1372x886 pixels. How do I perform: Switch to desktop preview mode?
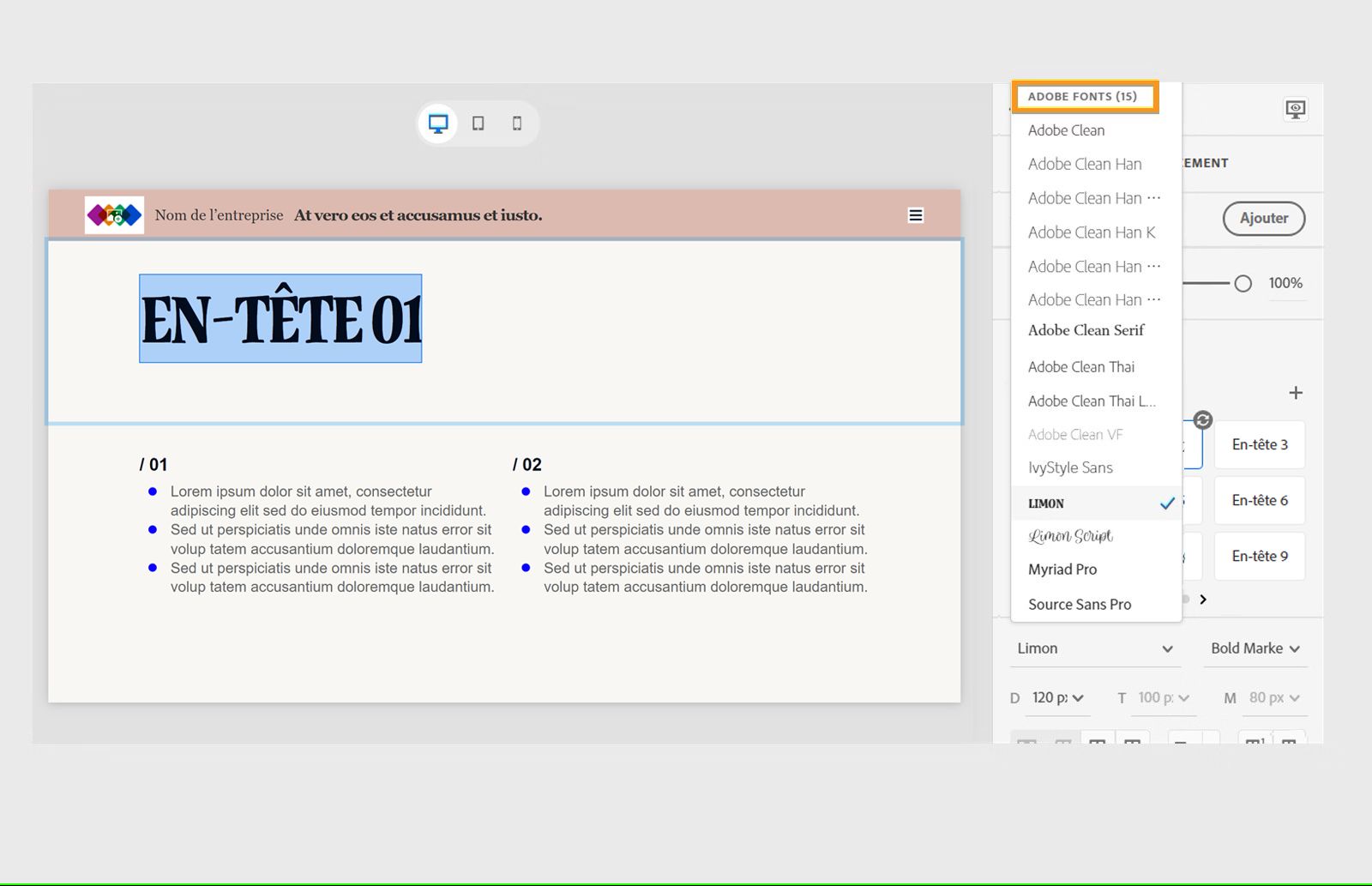tap(438, 124)
